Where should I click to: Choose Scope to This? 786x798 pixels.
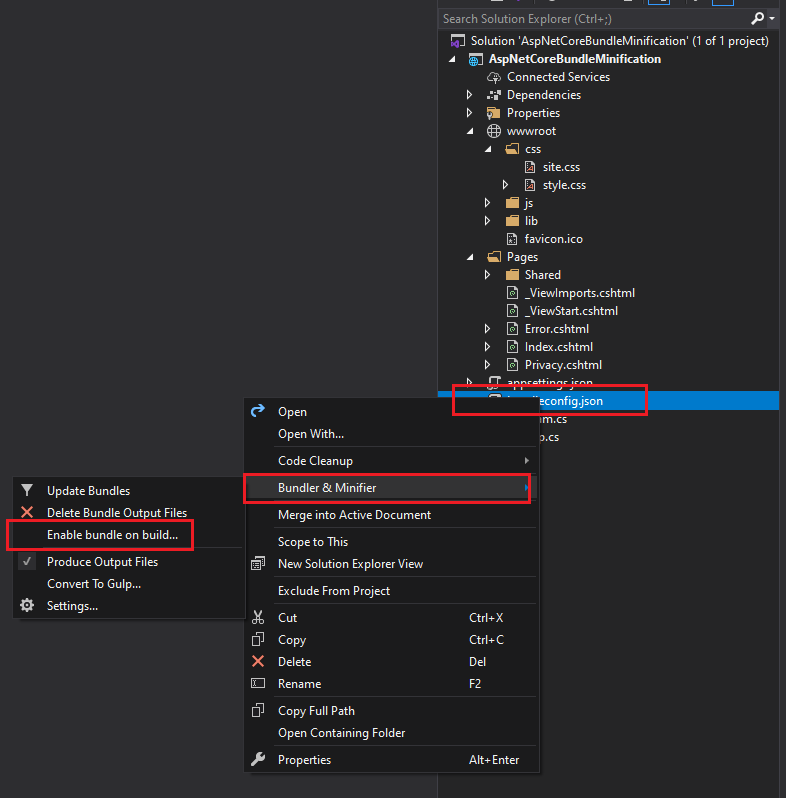[x=391, y=542]
